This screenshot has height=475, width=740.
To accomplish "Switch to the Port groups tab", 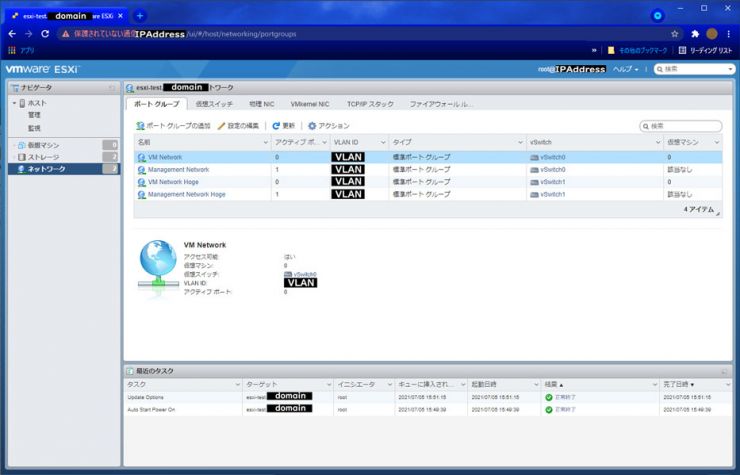I will [157, 104].
